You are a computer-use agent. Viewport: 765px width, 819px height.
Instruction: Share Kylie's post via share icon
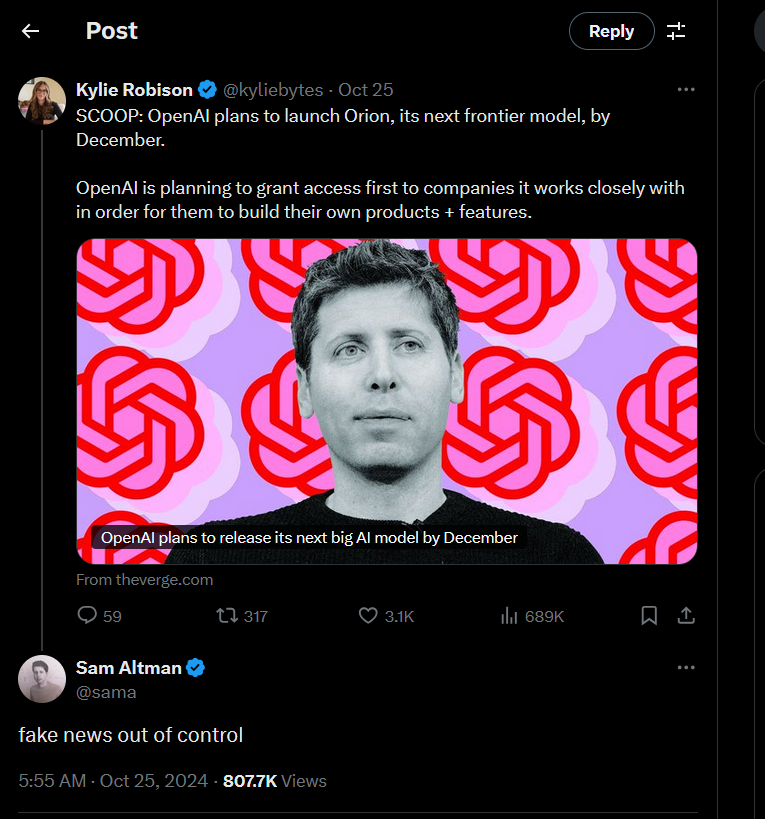[x=686, y=616]
